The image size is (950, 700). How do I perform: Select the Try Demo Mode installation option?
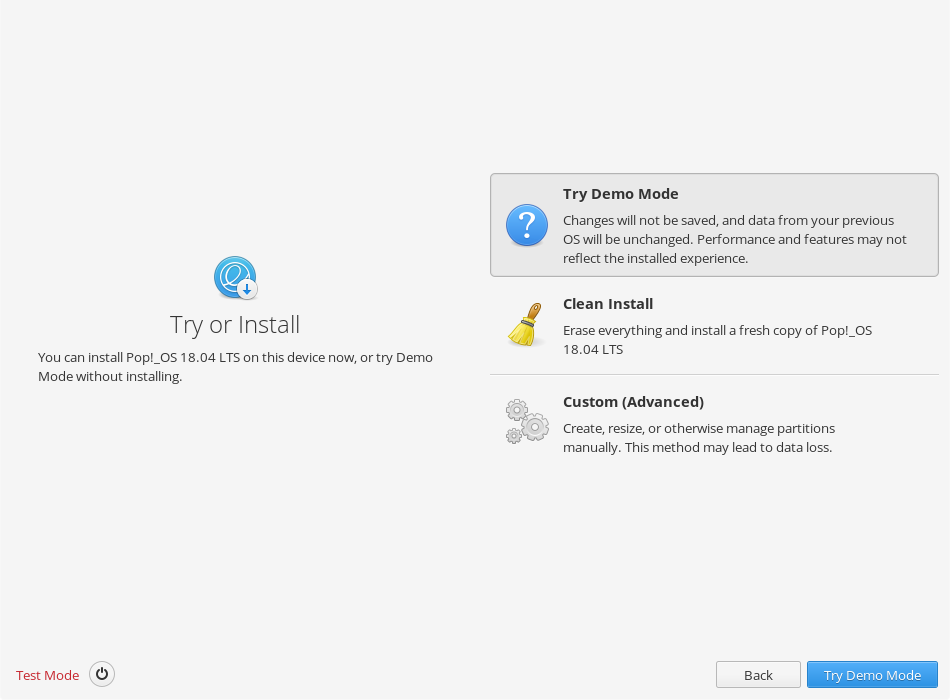point(714,224)
